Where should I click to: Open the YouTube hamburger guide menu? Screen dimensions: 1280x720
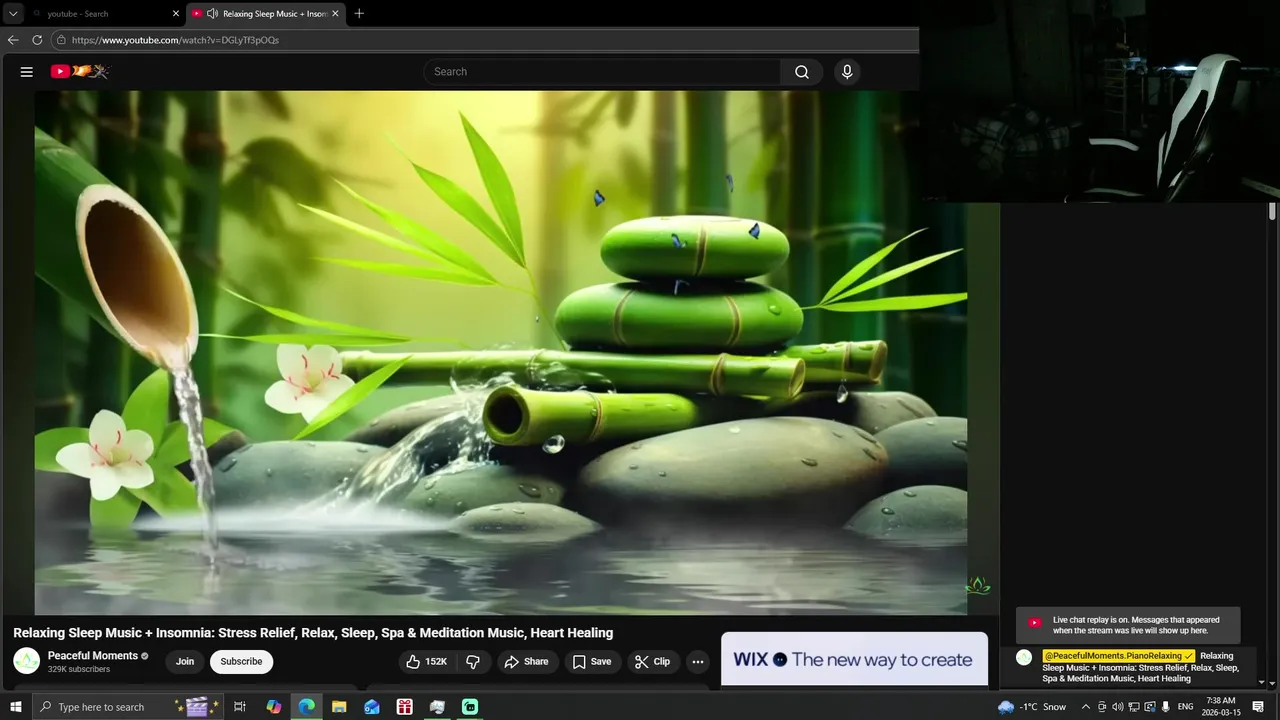(27, 72)
